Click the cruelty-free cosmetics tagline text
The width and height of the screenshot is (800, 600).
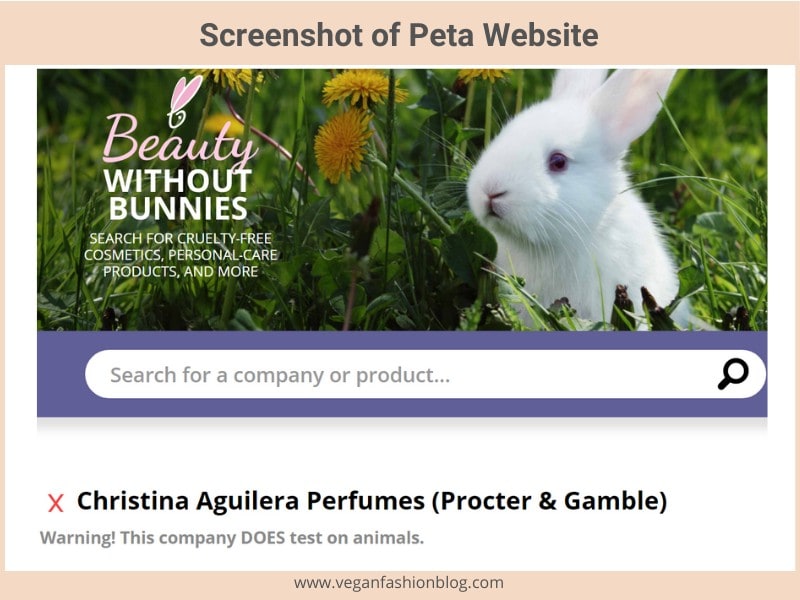click(180, 255)
